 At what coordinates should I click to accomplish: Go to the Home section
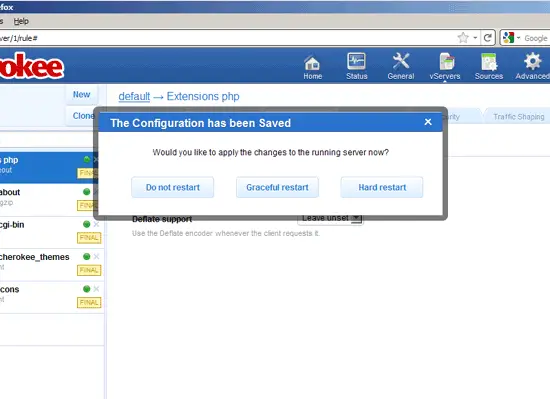[x=312, y=67]
